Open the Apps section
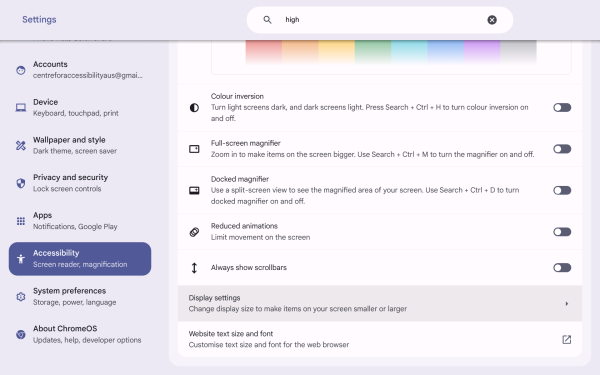 click(80, 221)
